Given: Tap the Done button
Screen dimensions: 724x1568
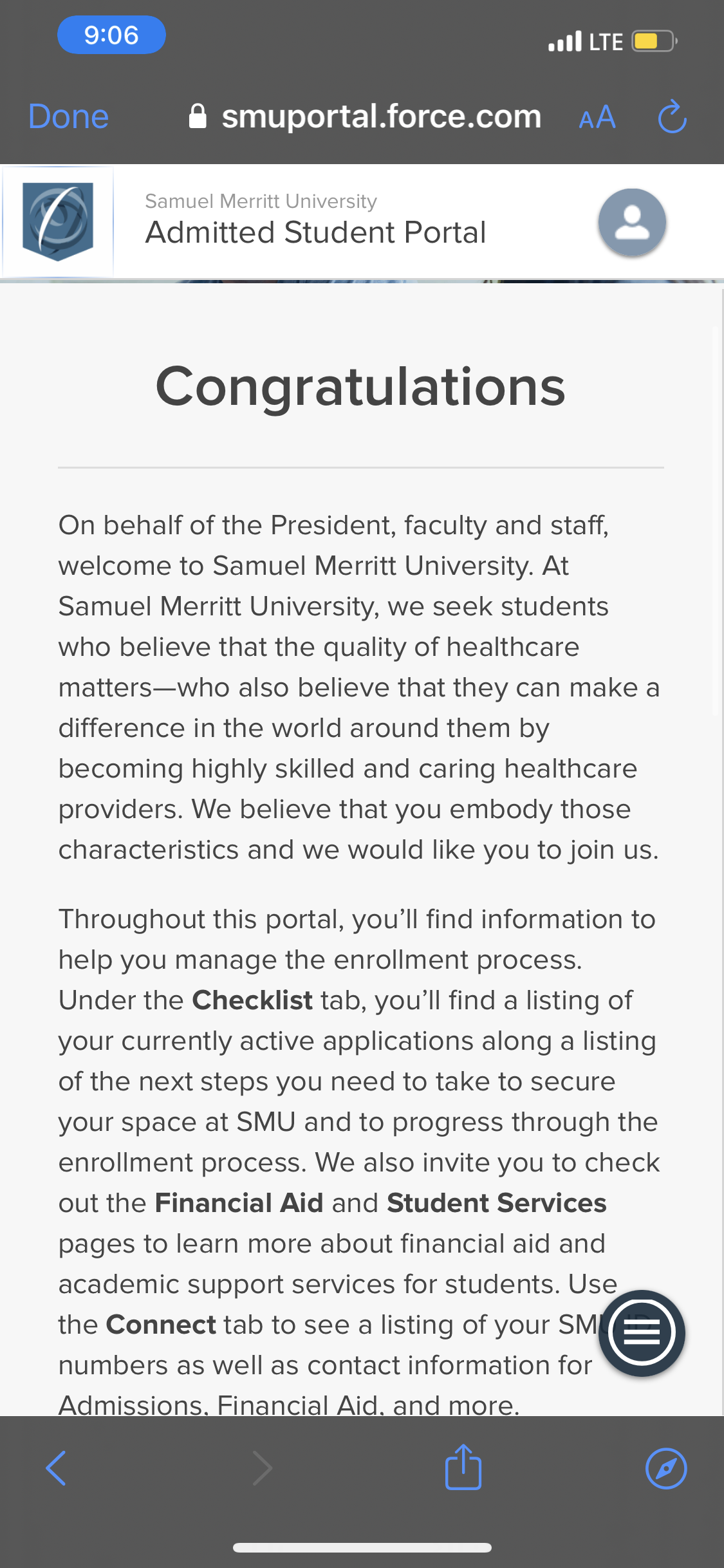Looking at the screenshot, I should click(x=68, y=117).
